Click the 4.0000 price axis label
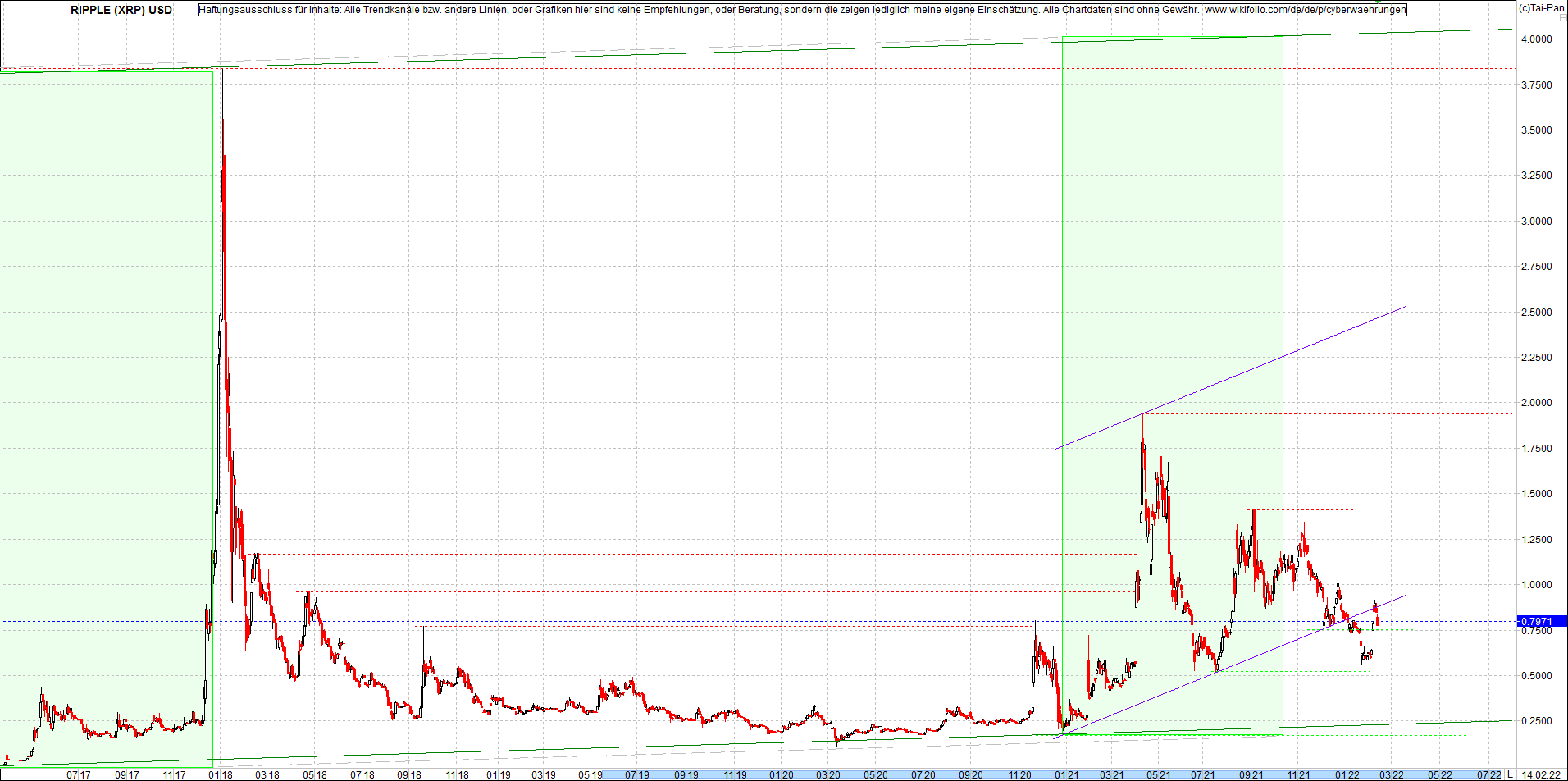Image resolution: width=1568 pixels, height=781 pixels. (1537, 39)
